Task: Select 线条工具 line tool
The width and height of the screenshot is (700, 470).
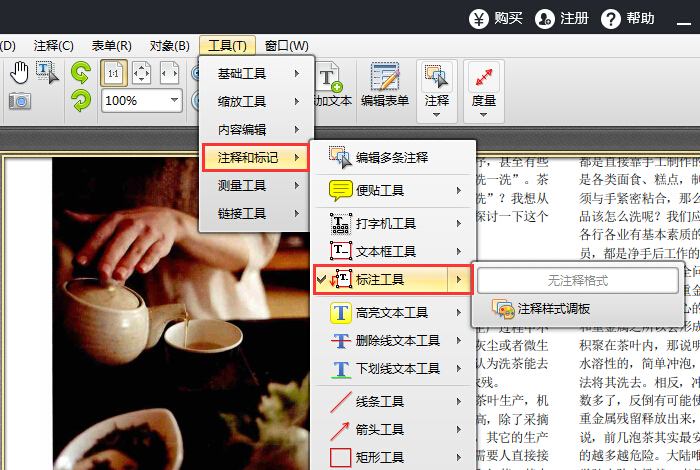Action: [394, 401]
